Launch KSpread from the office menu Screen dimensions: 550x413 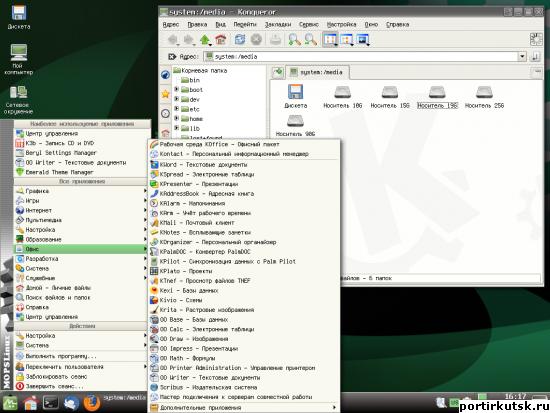(x=243, y=174)
